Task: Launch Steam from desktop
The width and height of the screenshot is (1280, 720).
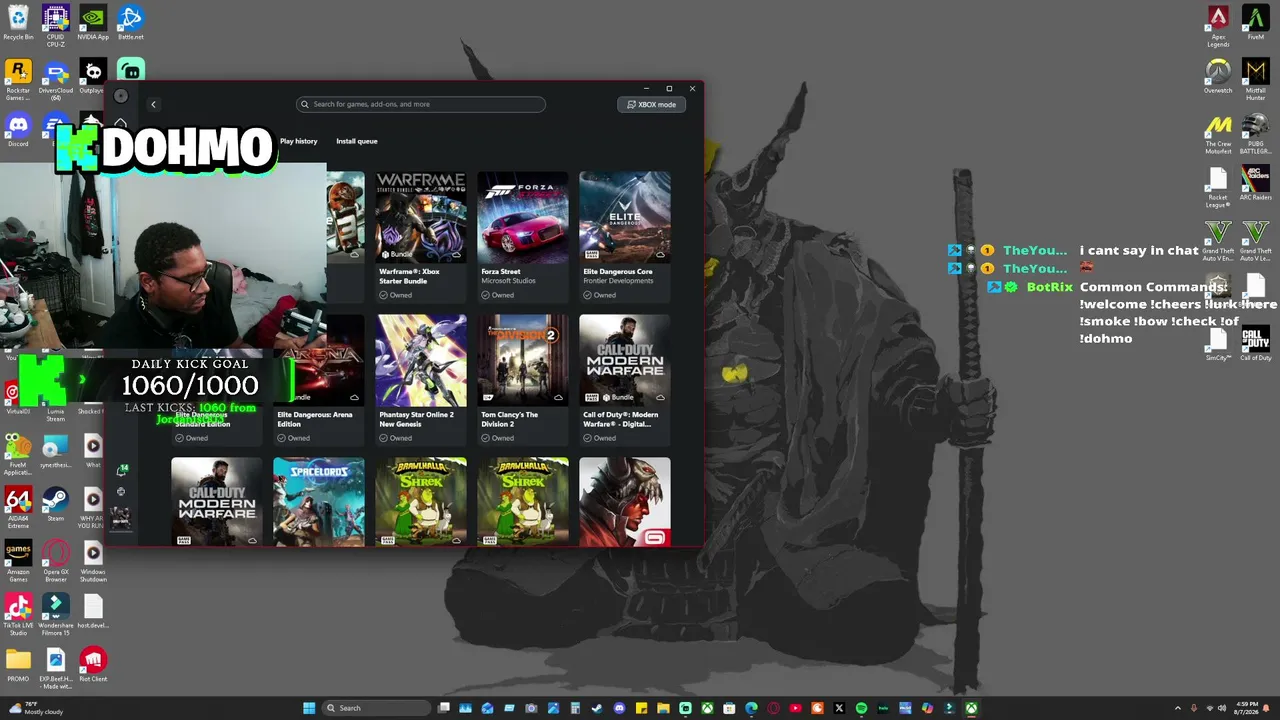Action: point(55,504)
